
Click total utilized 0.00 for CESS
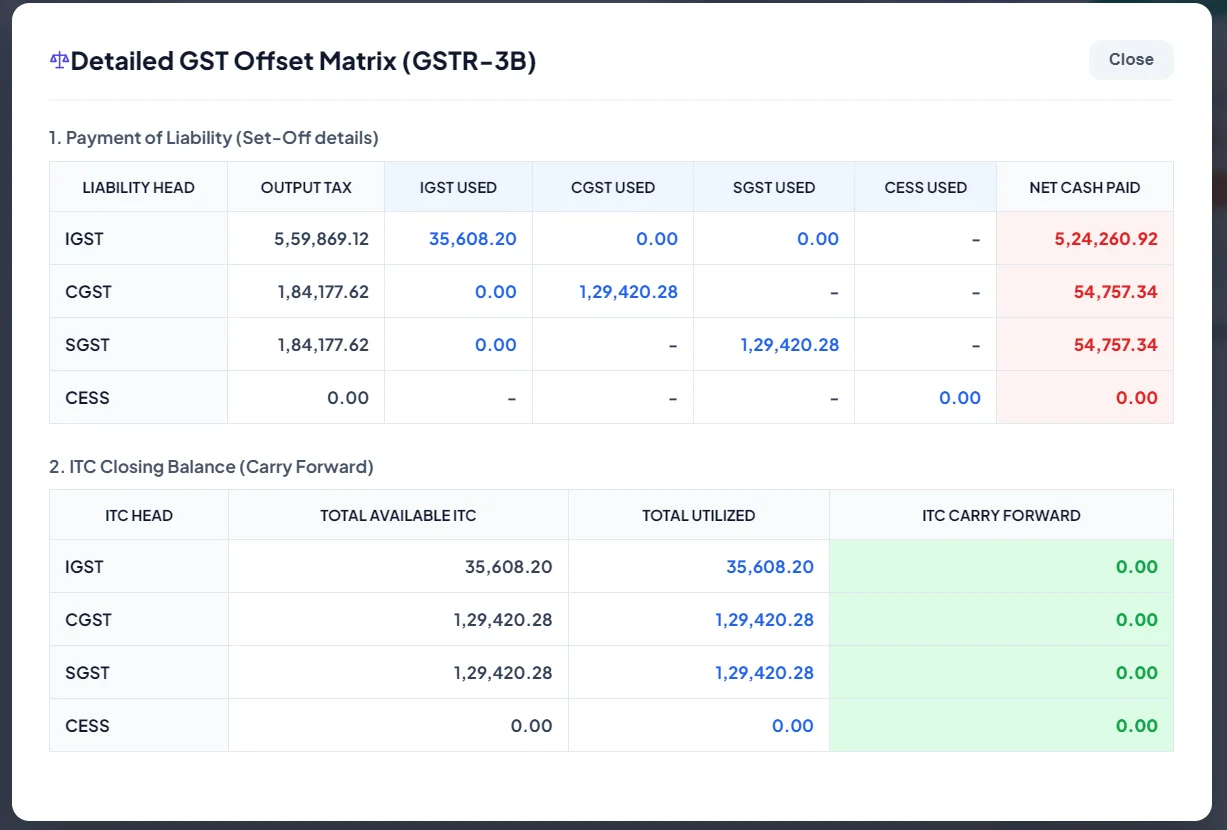click(x=793, y=726)
